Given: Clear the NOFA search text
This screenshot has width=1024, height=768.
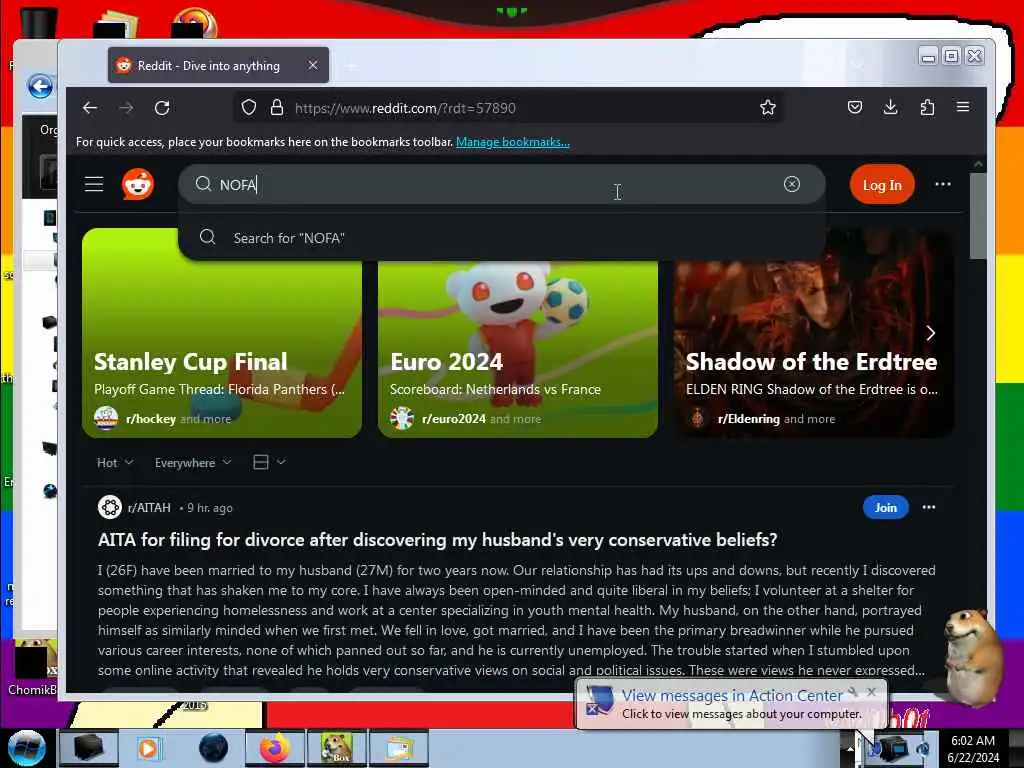Looking at the screenshot, I should coord(792,184).
